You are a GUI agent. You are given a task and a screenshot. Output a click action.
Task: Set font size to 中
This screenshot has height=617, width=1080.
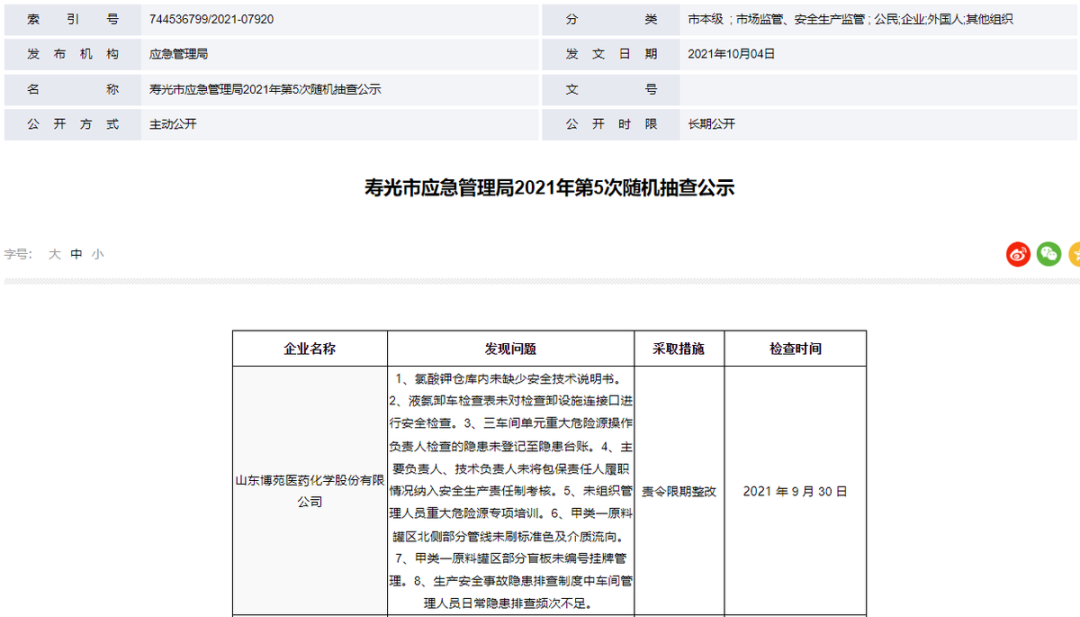click(76, 254)
